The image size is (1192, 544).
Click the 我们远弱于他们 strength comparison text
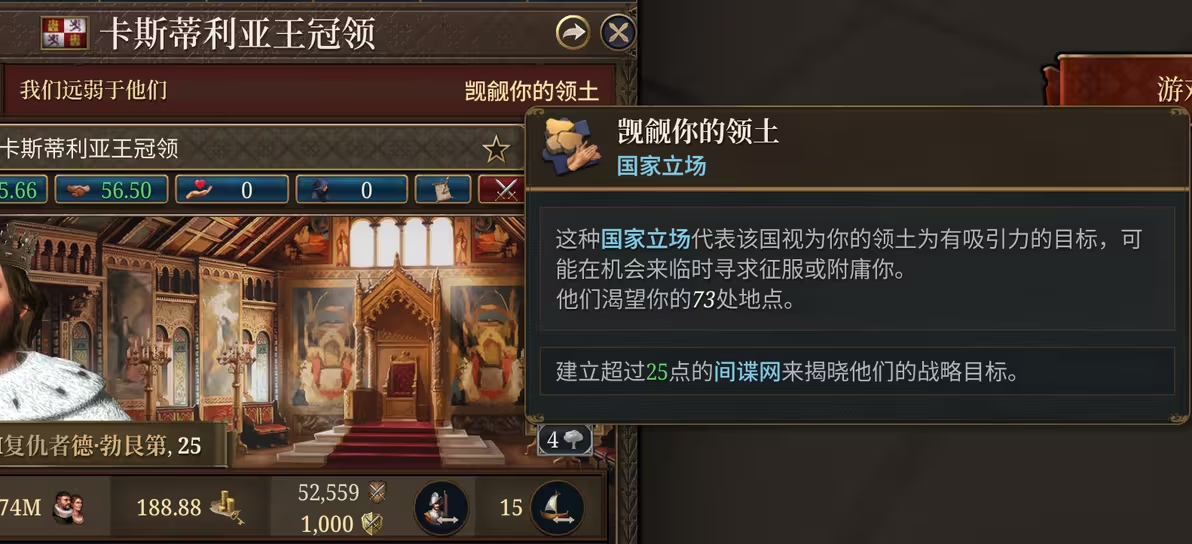94,90
